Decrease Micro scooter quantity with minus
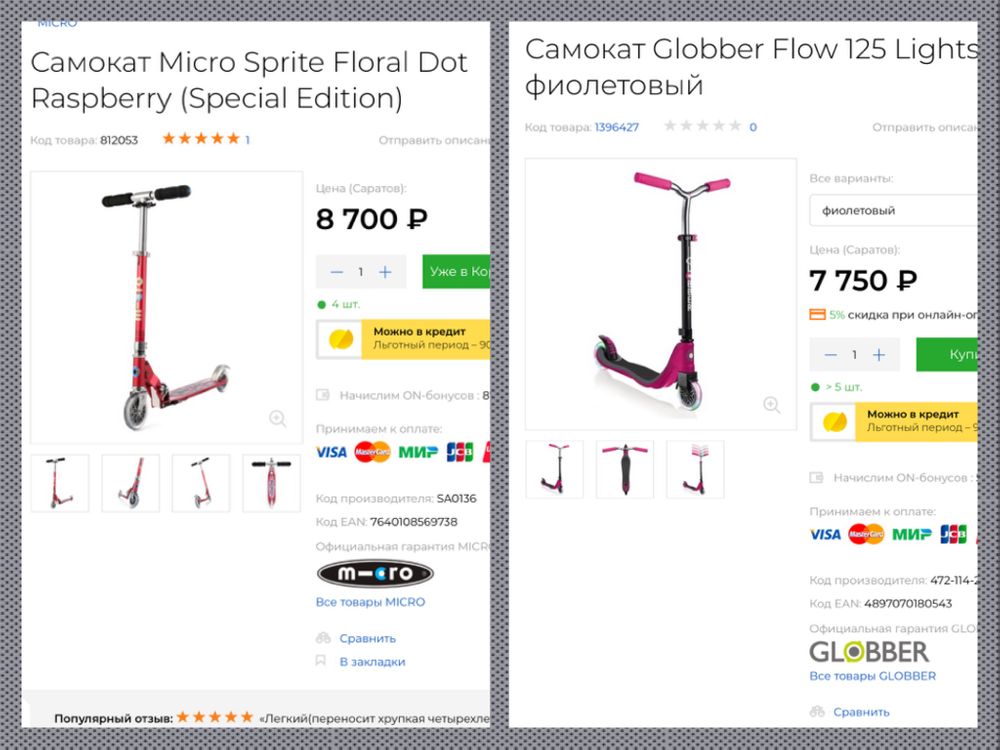The height and width of the screenshot is (750, 1000). pos(337,272)
